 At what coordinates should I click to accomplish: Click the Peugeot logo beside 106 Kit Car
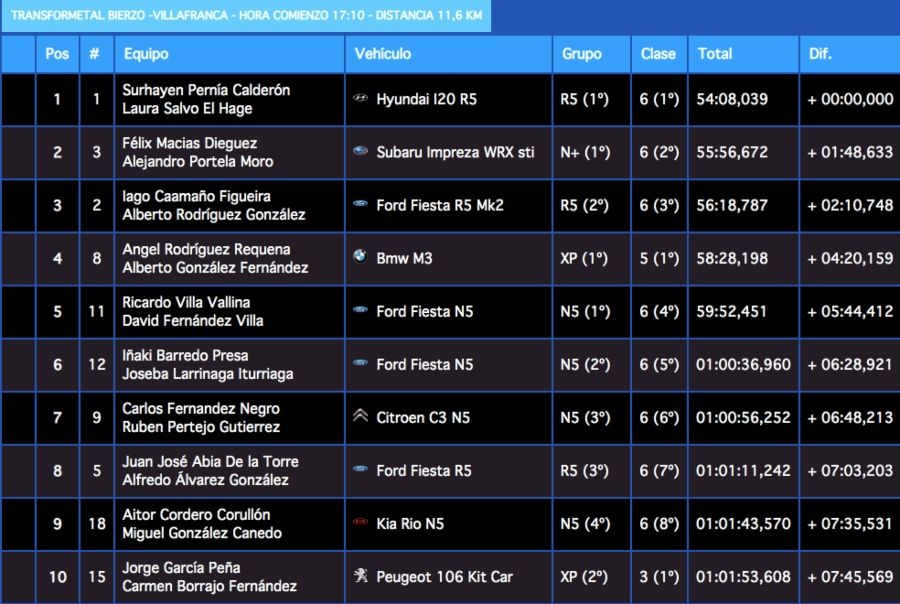point(361,576)
